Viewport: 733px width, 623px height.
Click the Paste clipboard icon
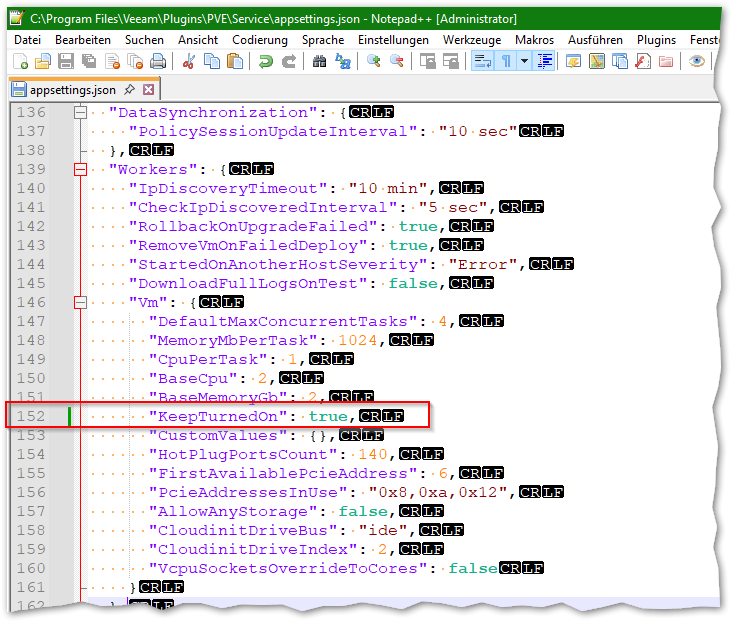click(235, 62)
